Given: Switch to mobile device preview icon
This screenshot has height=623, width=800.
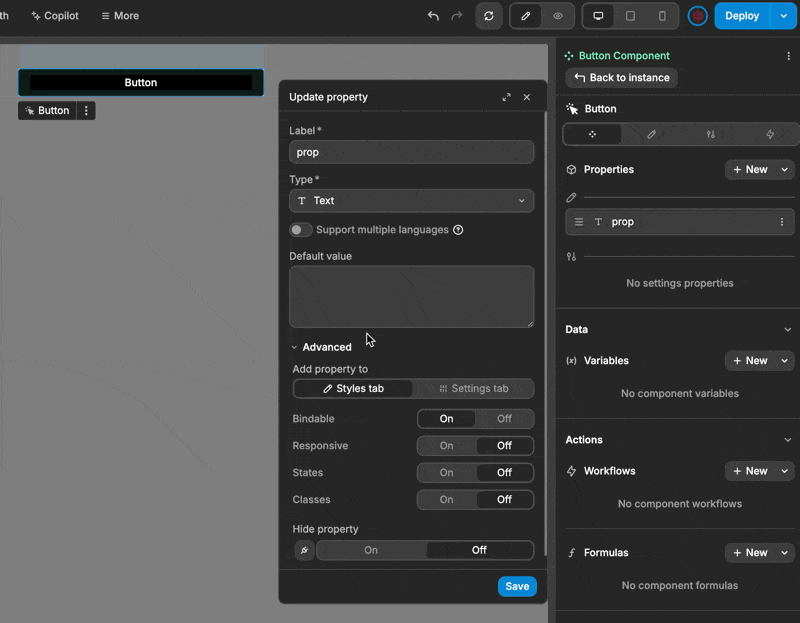Looking at the screenshot, I should coord(660,16).
